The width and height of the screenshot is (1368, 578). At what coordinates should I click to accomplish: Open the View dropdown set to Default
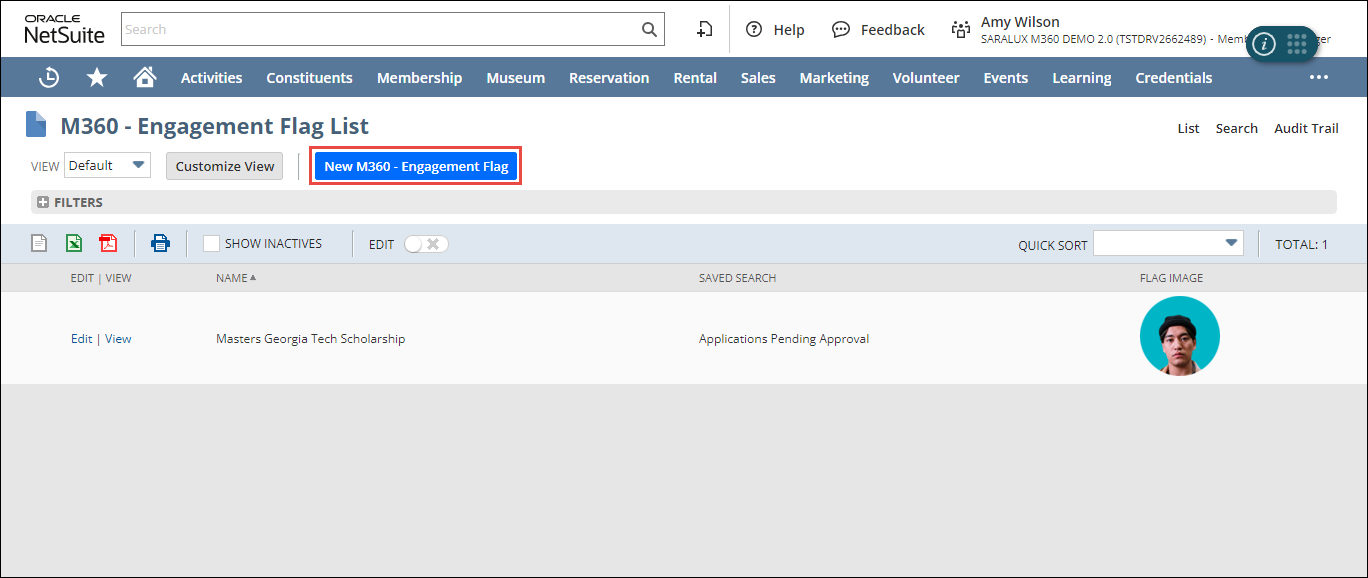click(107, 166)
